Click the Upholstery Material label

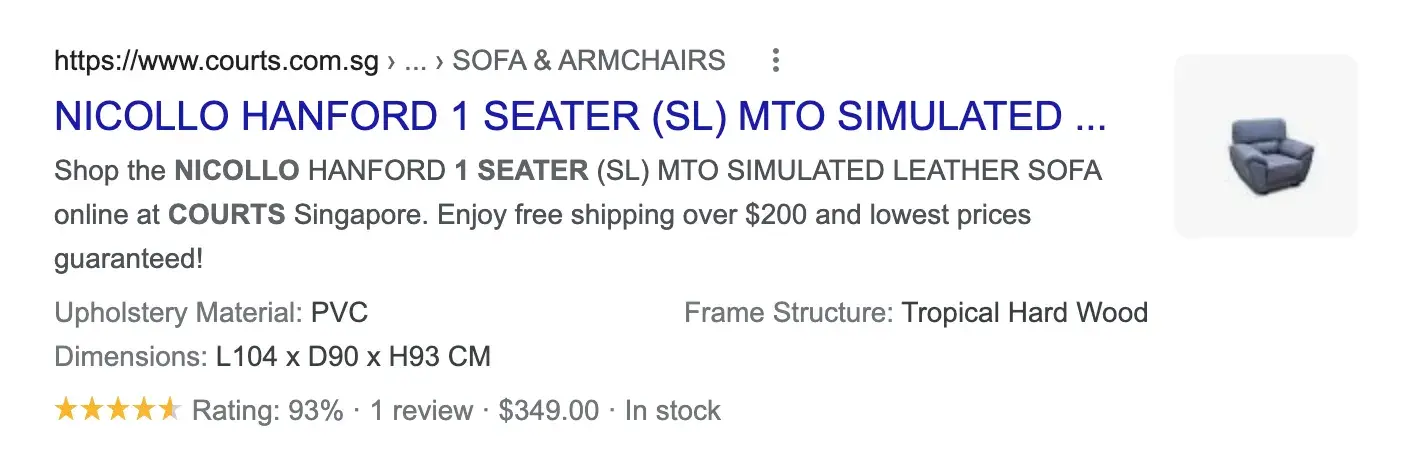click(178, 313)
